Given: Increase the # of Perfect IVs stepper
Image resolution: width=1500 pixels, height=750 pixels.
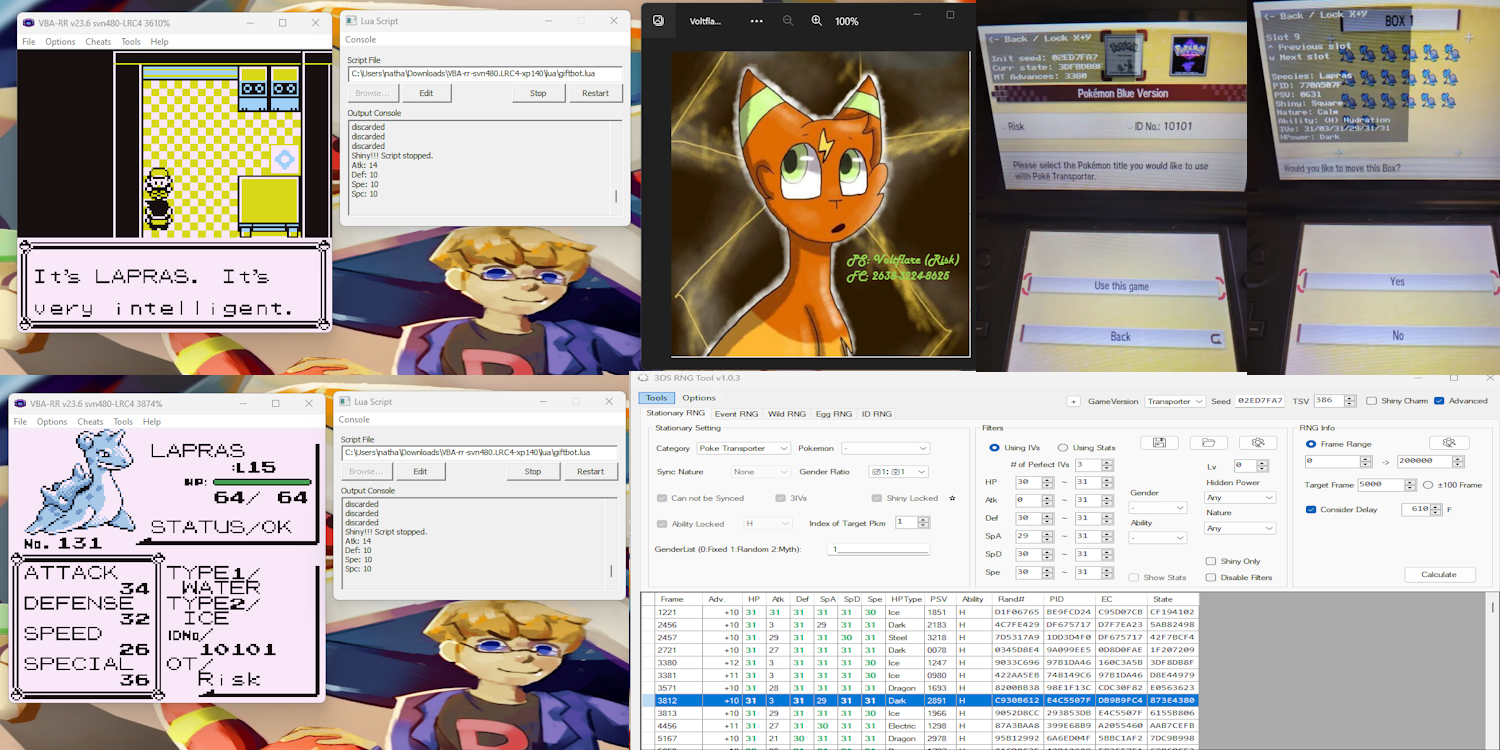Looking at the screenshot, I should point(1109,462).
